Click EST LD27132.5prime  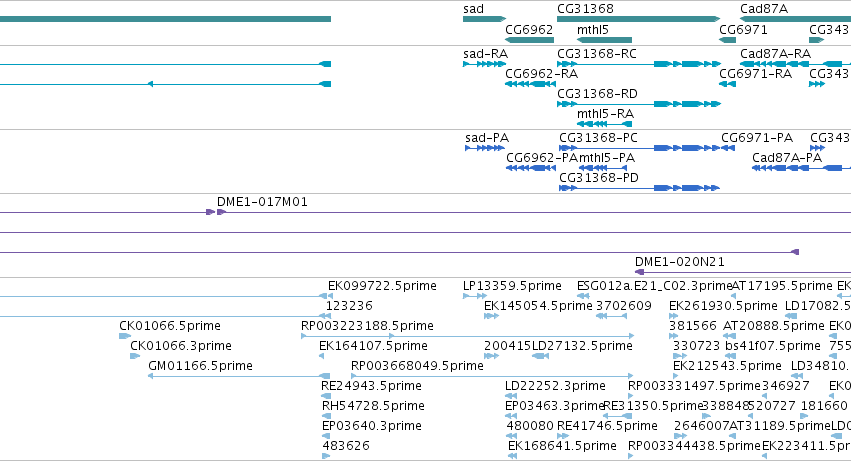click(582, 346)
